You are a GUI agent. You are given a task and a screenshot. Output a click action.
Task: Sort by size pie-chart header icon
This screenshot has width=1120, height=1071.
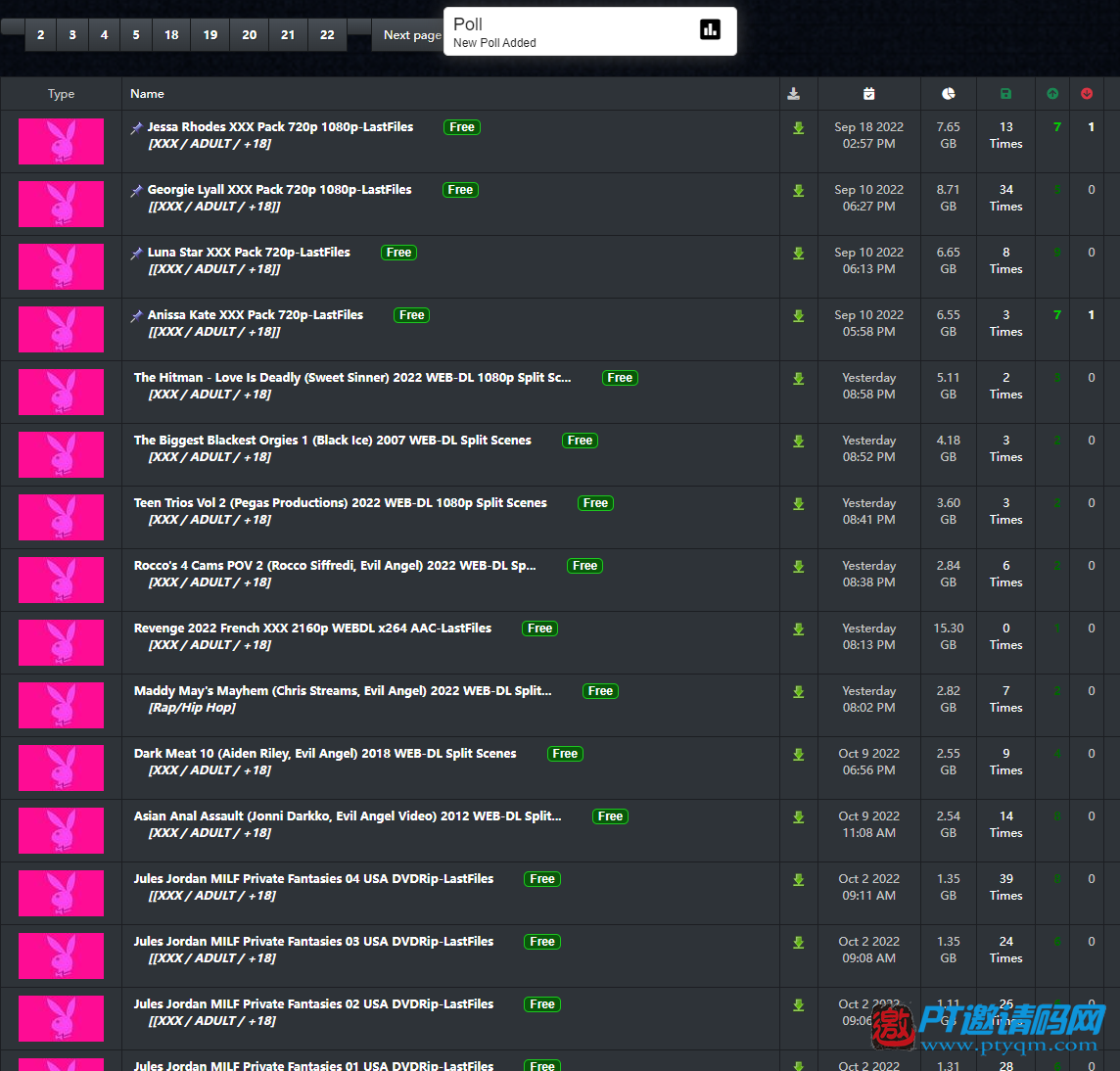(x=948, y=94)
